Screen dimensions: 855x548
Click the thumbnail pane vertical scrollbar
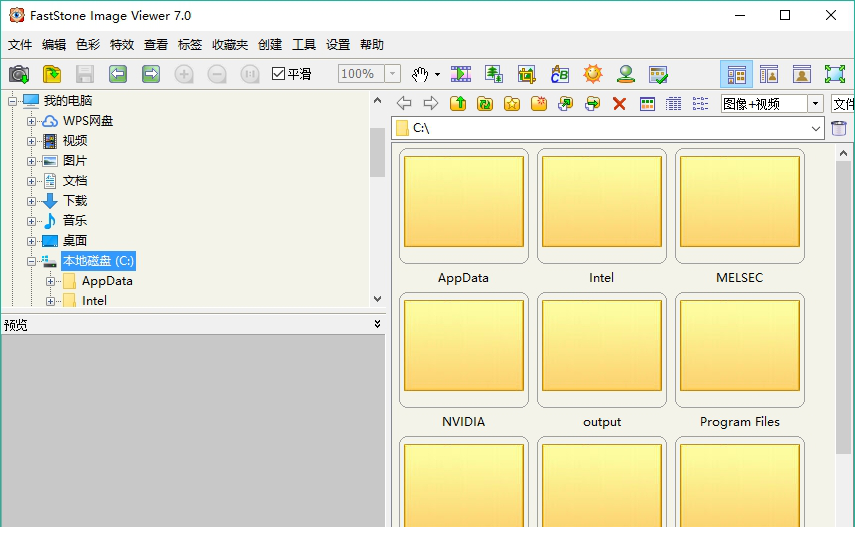pos(843,306)
